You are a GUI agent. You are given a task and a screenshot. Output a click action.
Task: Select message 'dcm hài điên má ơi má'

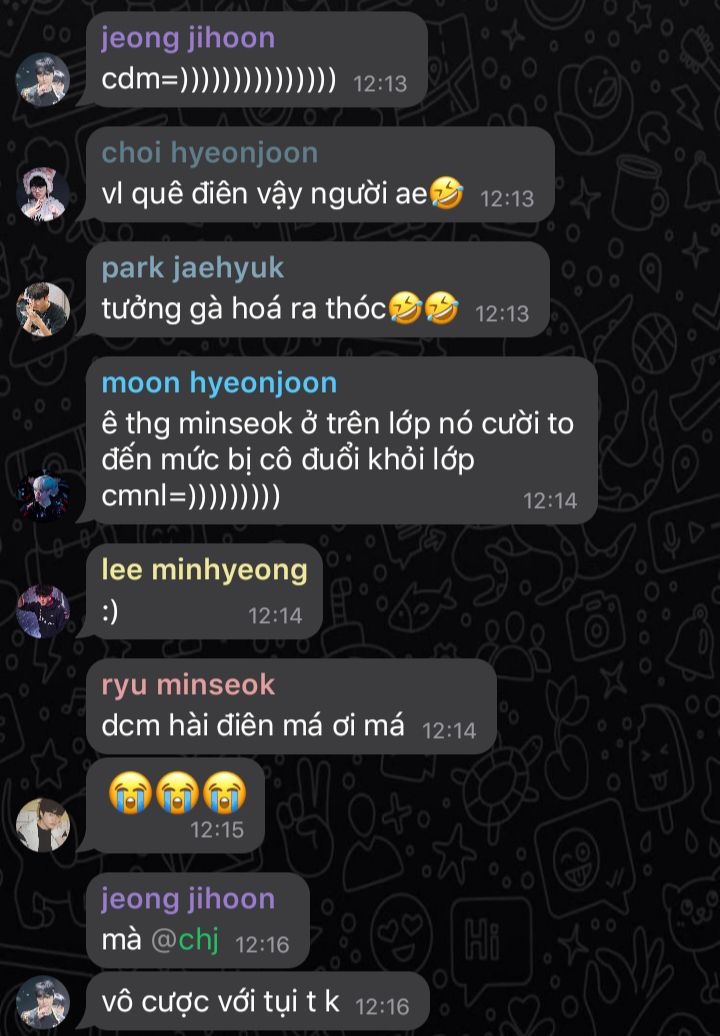pyautogui.click(x=291, y=706)
